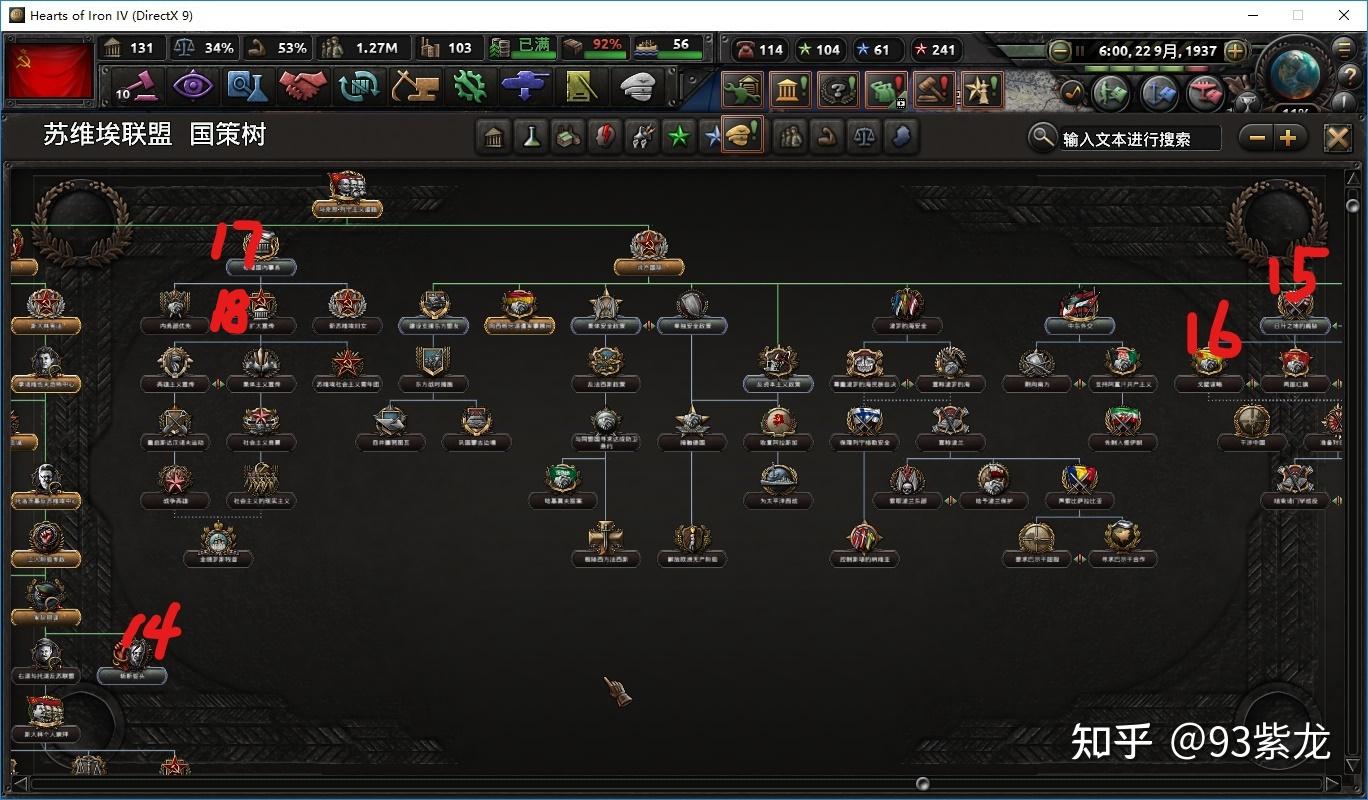Click the question mark wreath alert

(x=838, y=90)
